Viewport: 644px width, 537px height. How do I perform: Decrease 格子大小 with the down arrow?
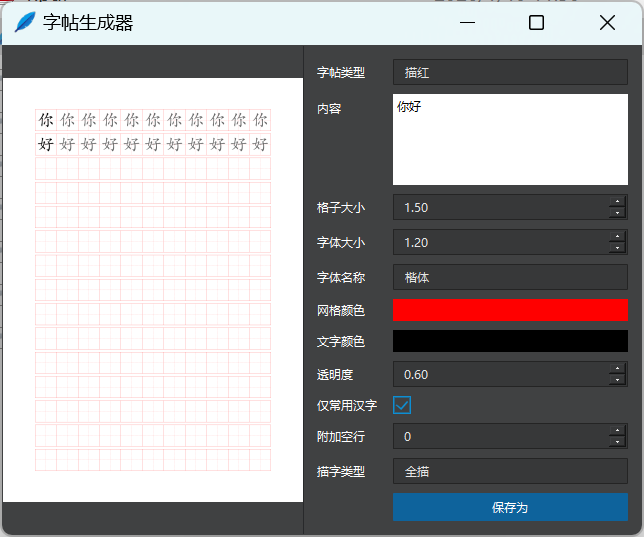(618, 213)
